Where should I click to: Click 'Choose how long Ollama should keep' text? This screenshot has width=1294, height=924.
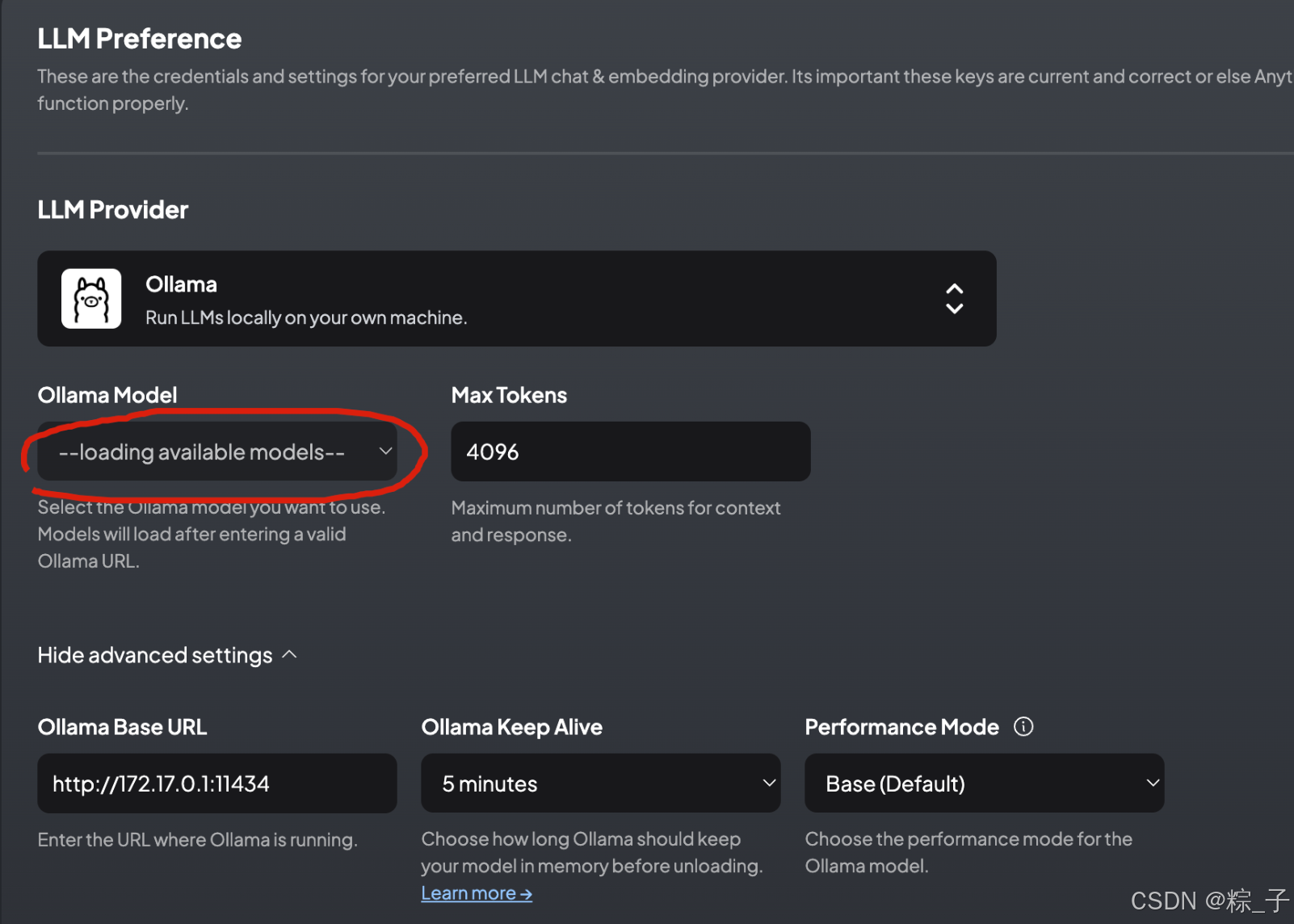[x=581, y=839]
